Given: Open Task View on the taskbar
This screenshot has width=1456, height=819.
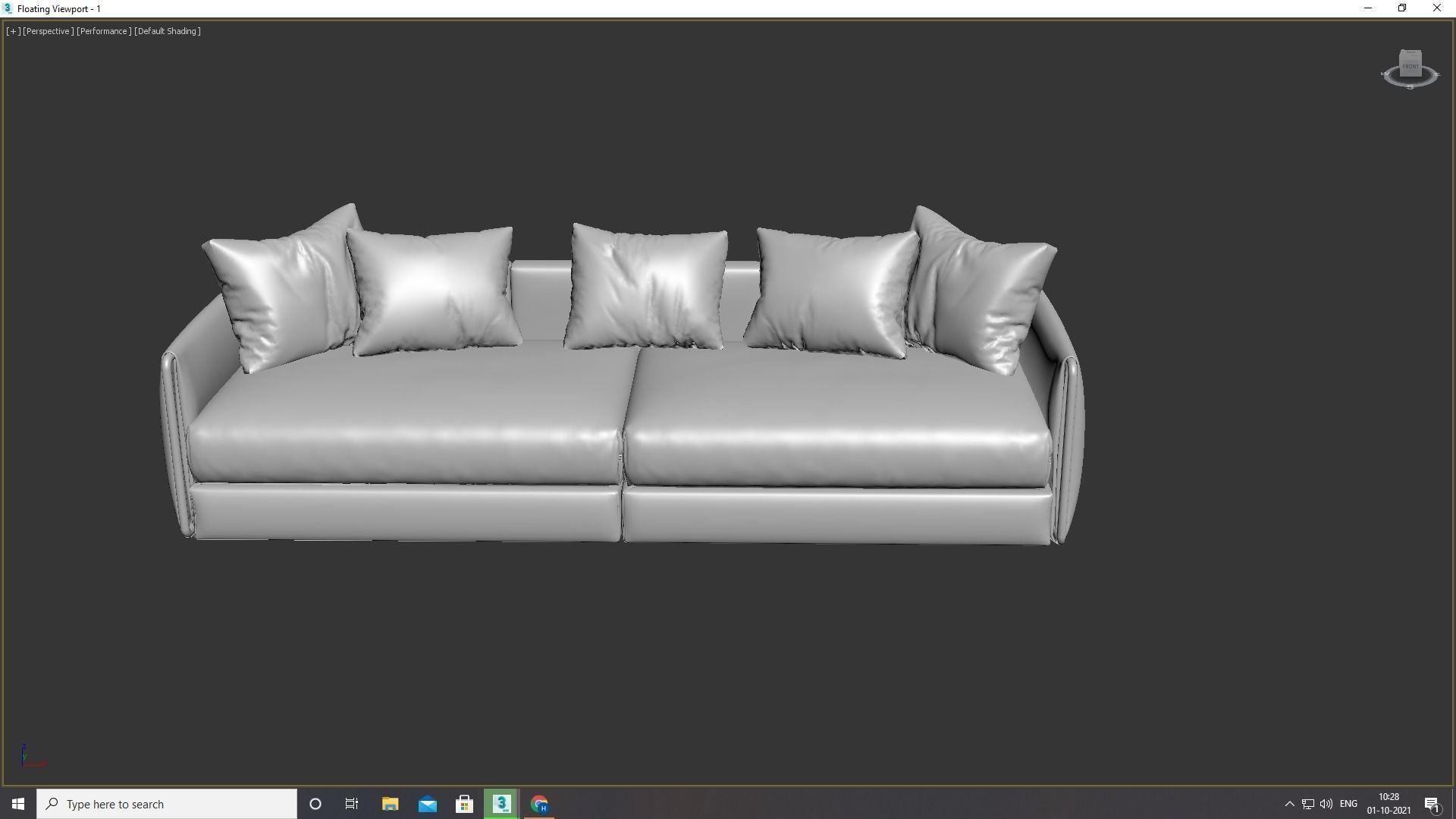Looking at the screenshot, I should [352, 804].
